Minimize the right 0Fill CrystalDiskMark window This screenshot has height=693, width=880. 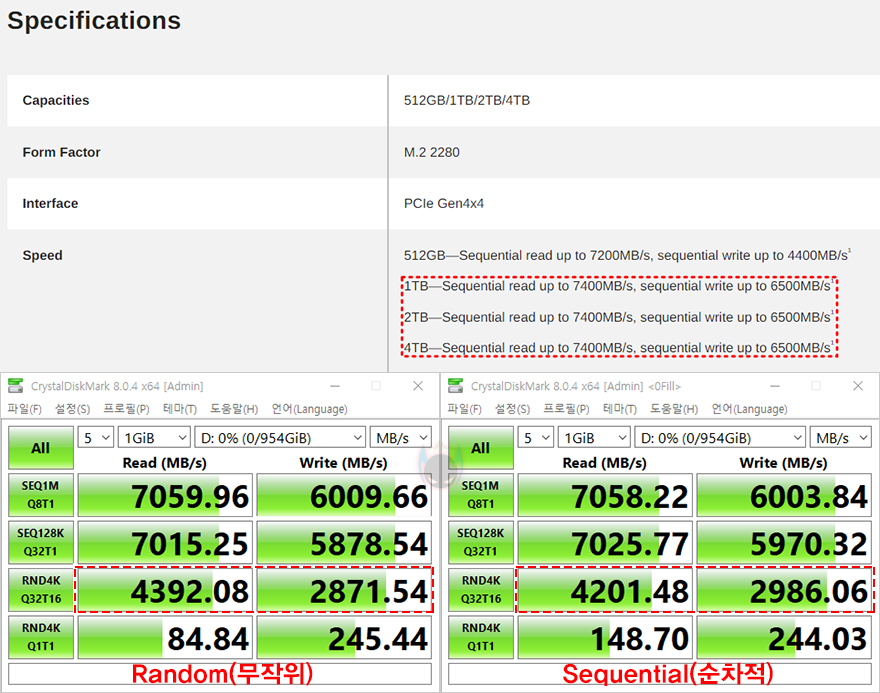[x=775, y=386]
